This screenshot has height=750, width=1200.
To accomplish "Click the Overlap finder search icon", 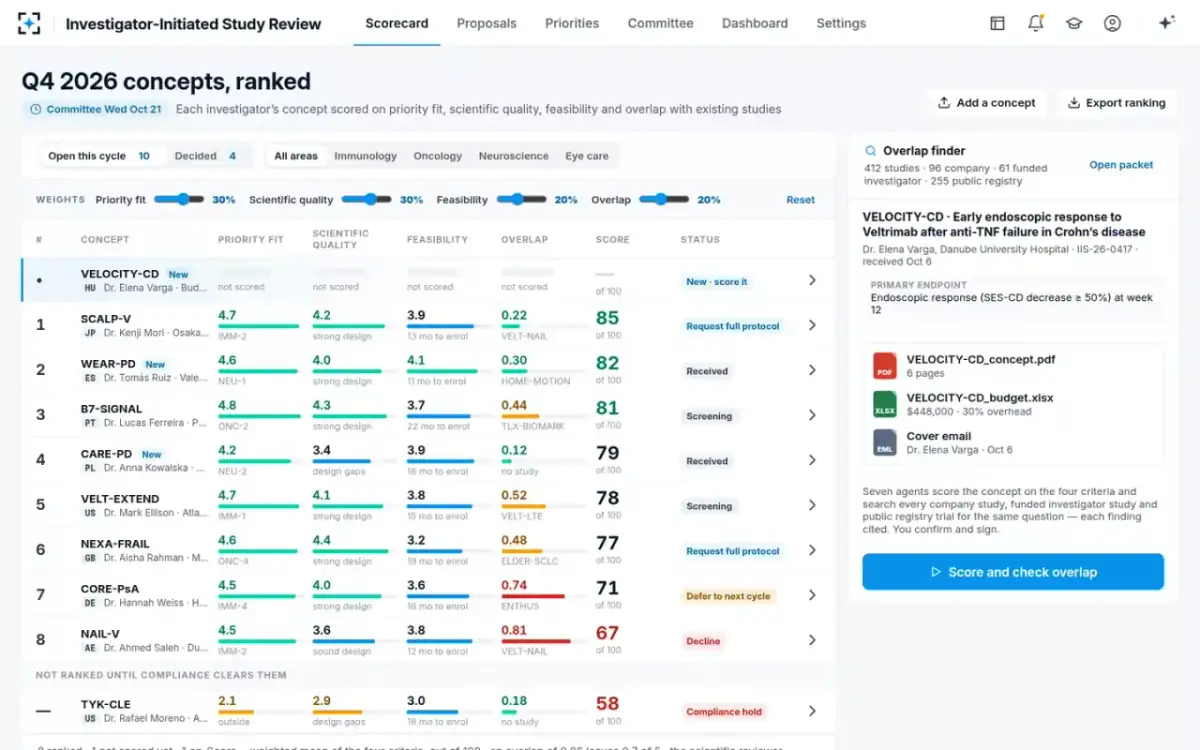I will tap(871, 151).
